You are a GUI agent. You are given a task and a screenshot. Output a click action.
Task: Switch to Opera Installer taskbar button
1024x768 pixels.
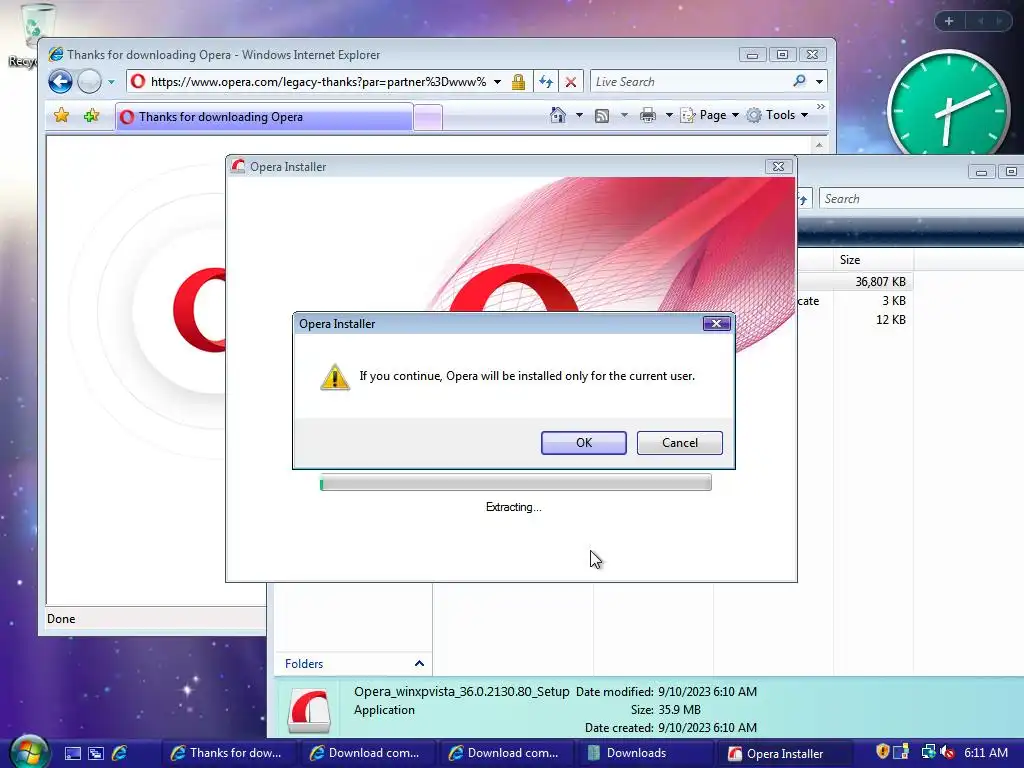[786, 753]
